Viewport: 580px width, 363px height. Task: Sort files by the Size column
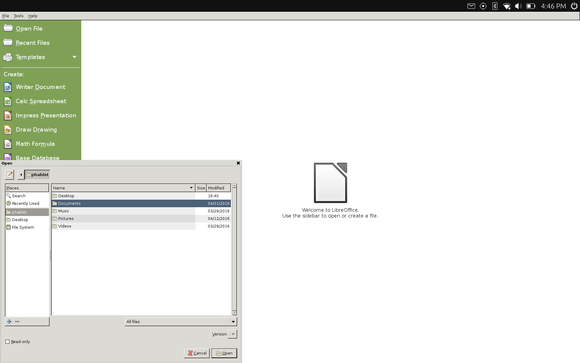pyautogui.click(x=200, y=188)
